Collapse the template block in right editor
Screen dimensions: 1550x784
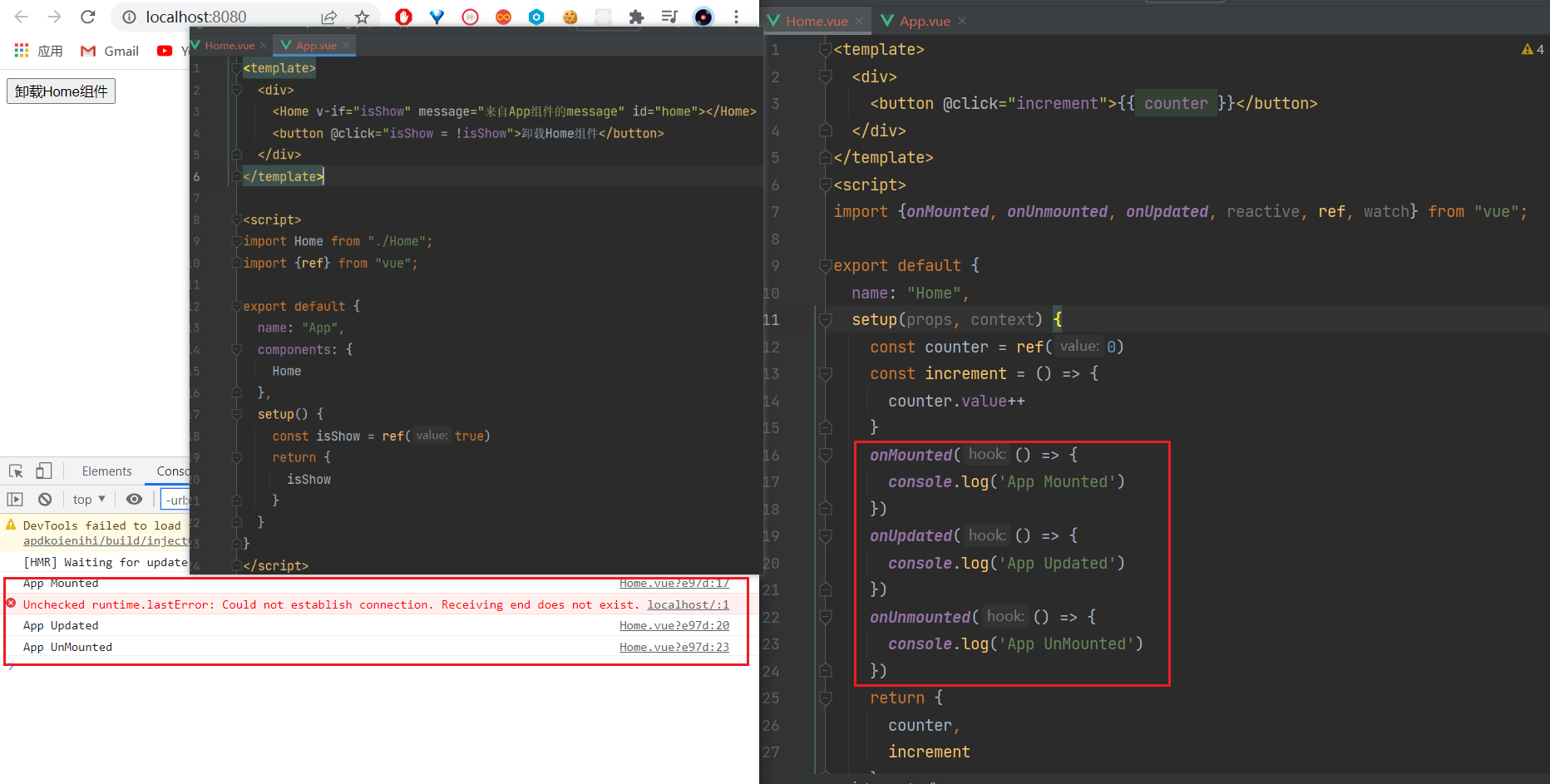(826, 50)
